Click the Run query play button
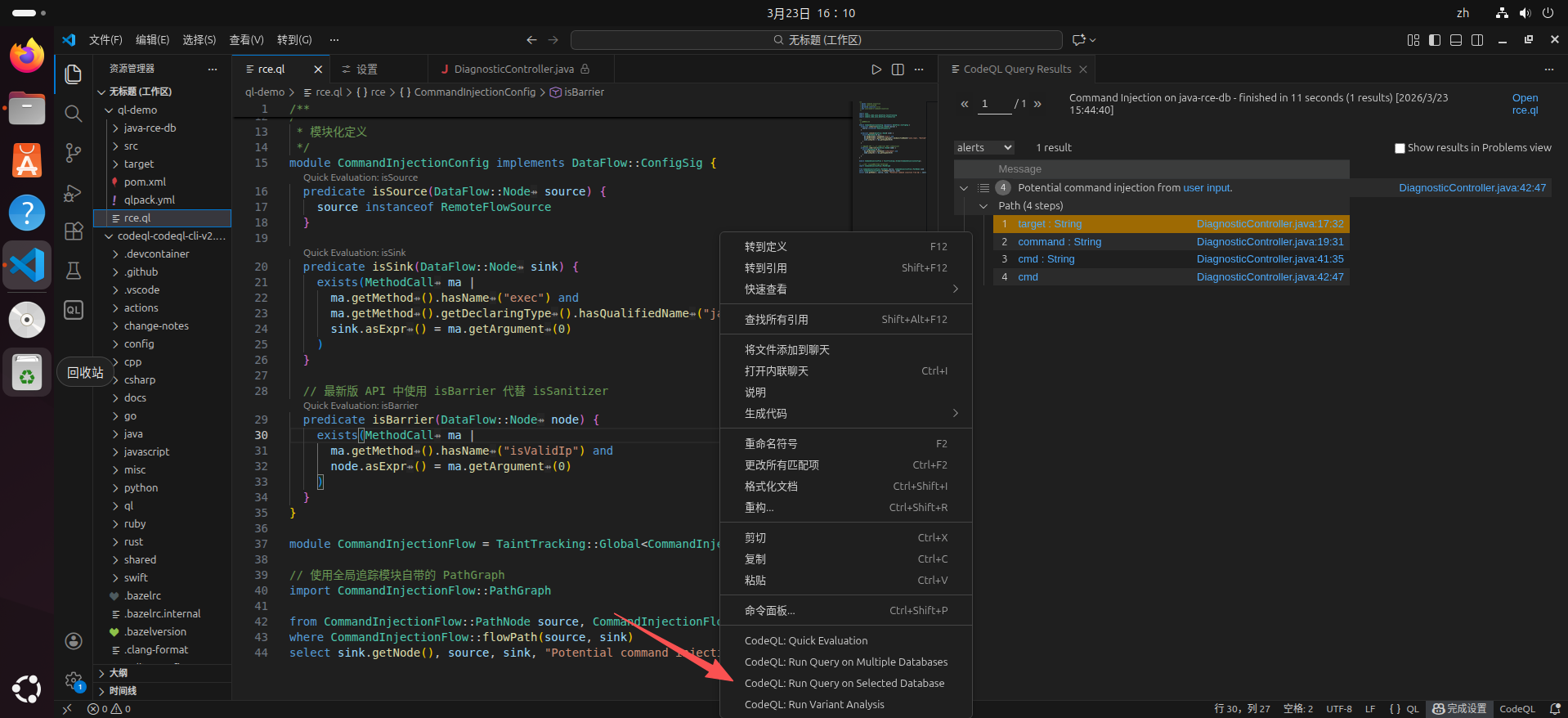This screenshot has width=1568, height=718. point(876,70)
